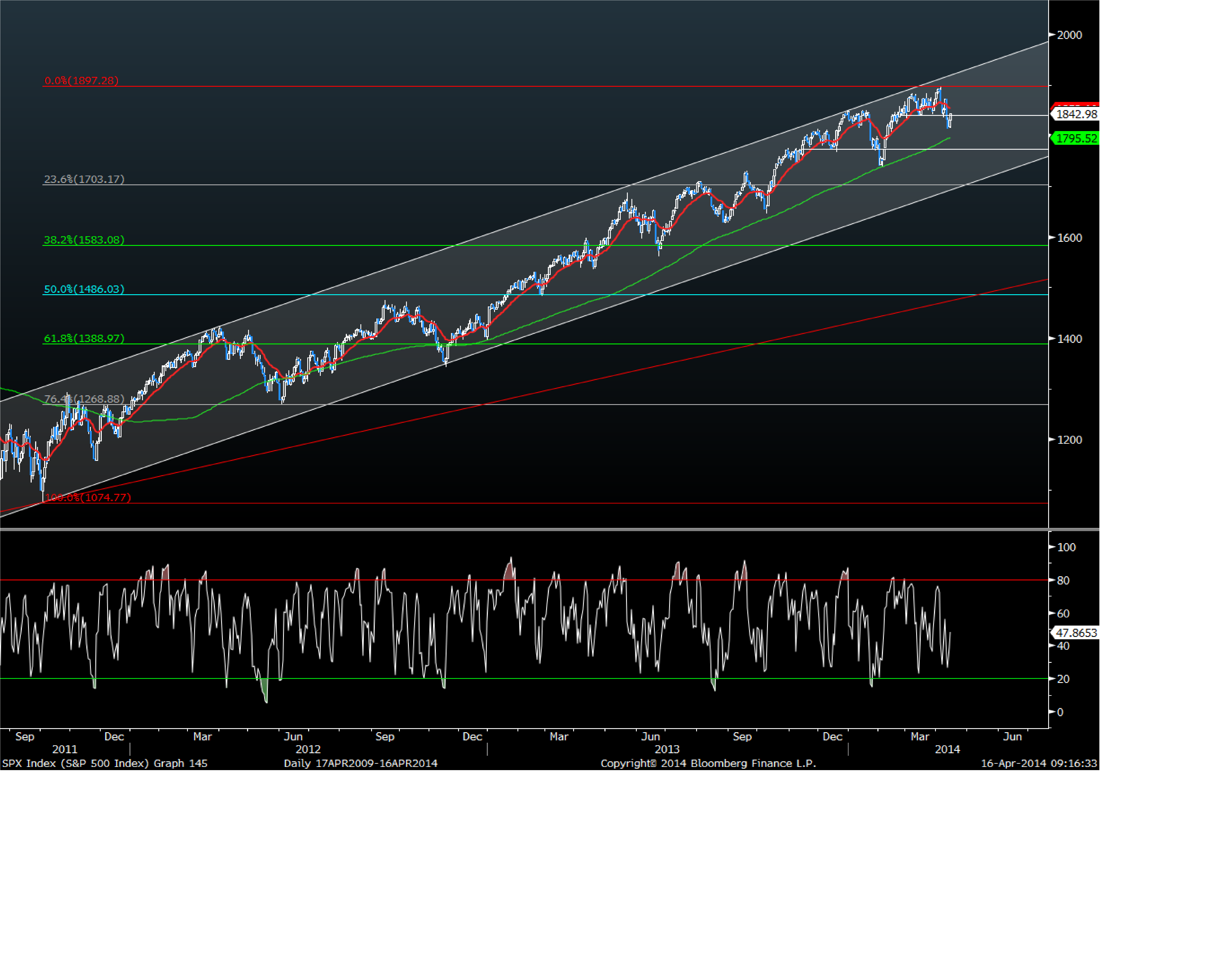Select the 61.8%(1388.97) Fibonacci label
Image resolution: width=1229 pixels, height=980 pixels.
pyautogui.click(x=84, y=338)
